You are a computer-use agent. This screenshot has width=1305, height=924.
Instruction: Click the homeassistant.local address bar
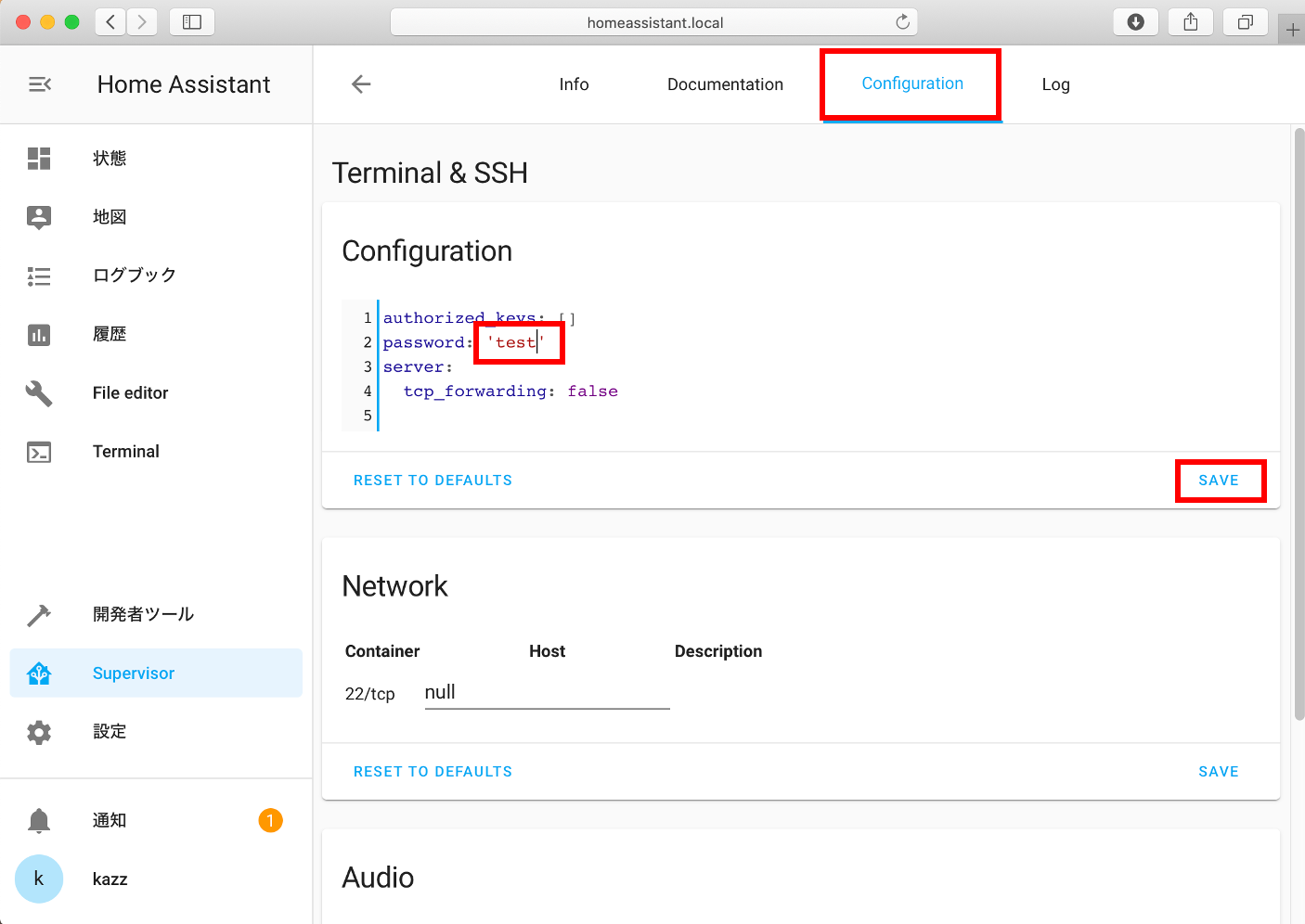pyautogui.click(x=653, y=22)
